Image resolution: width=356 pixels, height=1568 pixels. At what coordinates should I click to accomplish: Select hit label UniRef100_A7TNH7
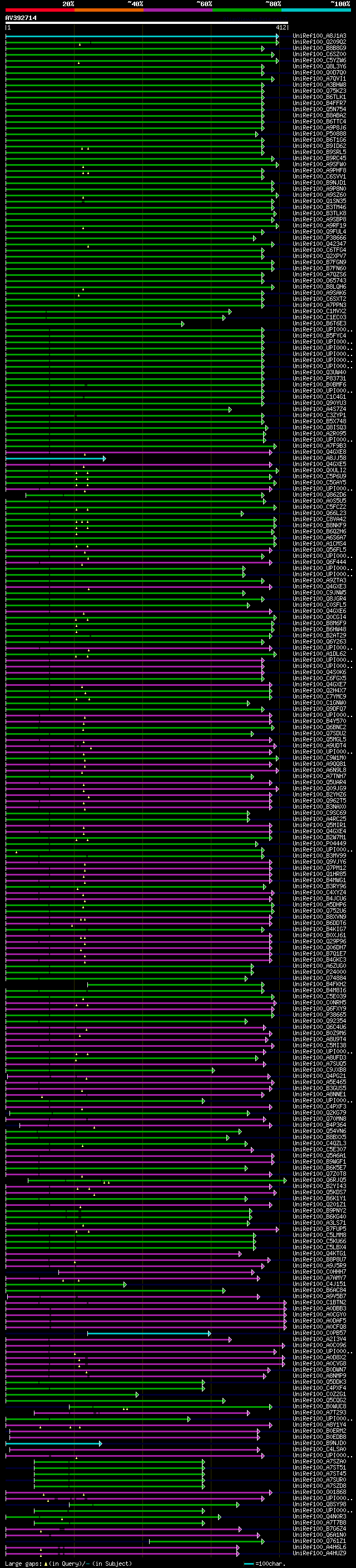(319, 776)
